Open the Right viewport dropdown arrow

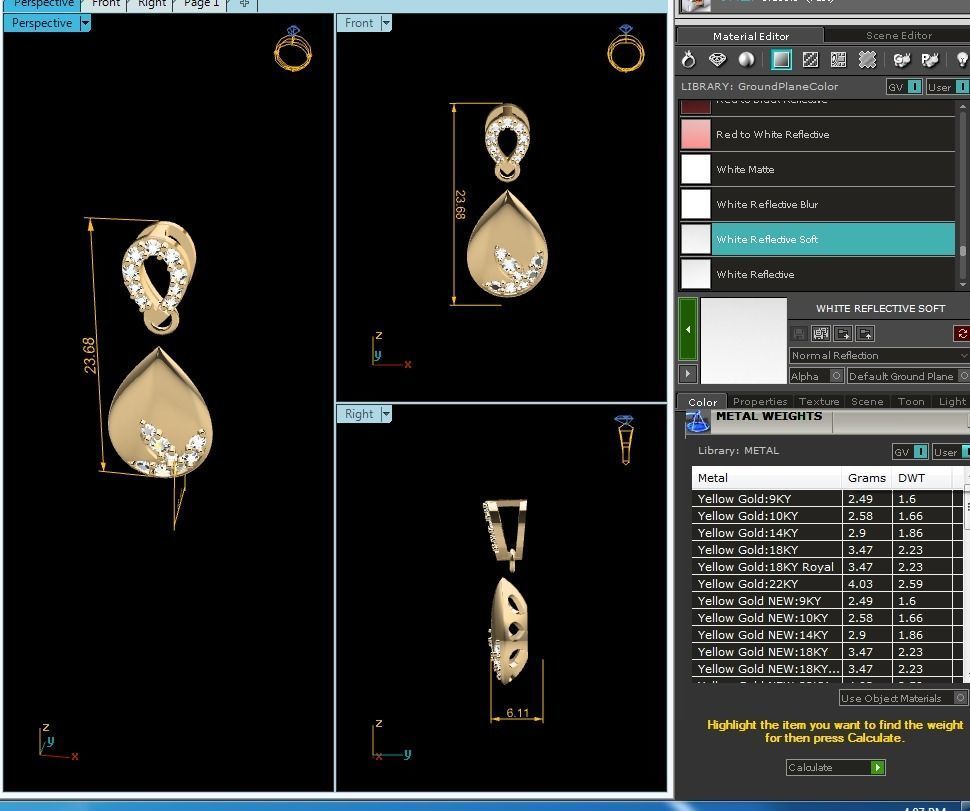386,414
